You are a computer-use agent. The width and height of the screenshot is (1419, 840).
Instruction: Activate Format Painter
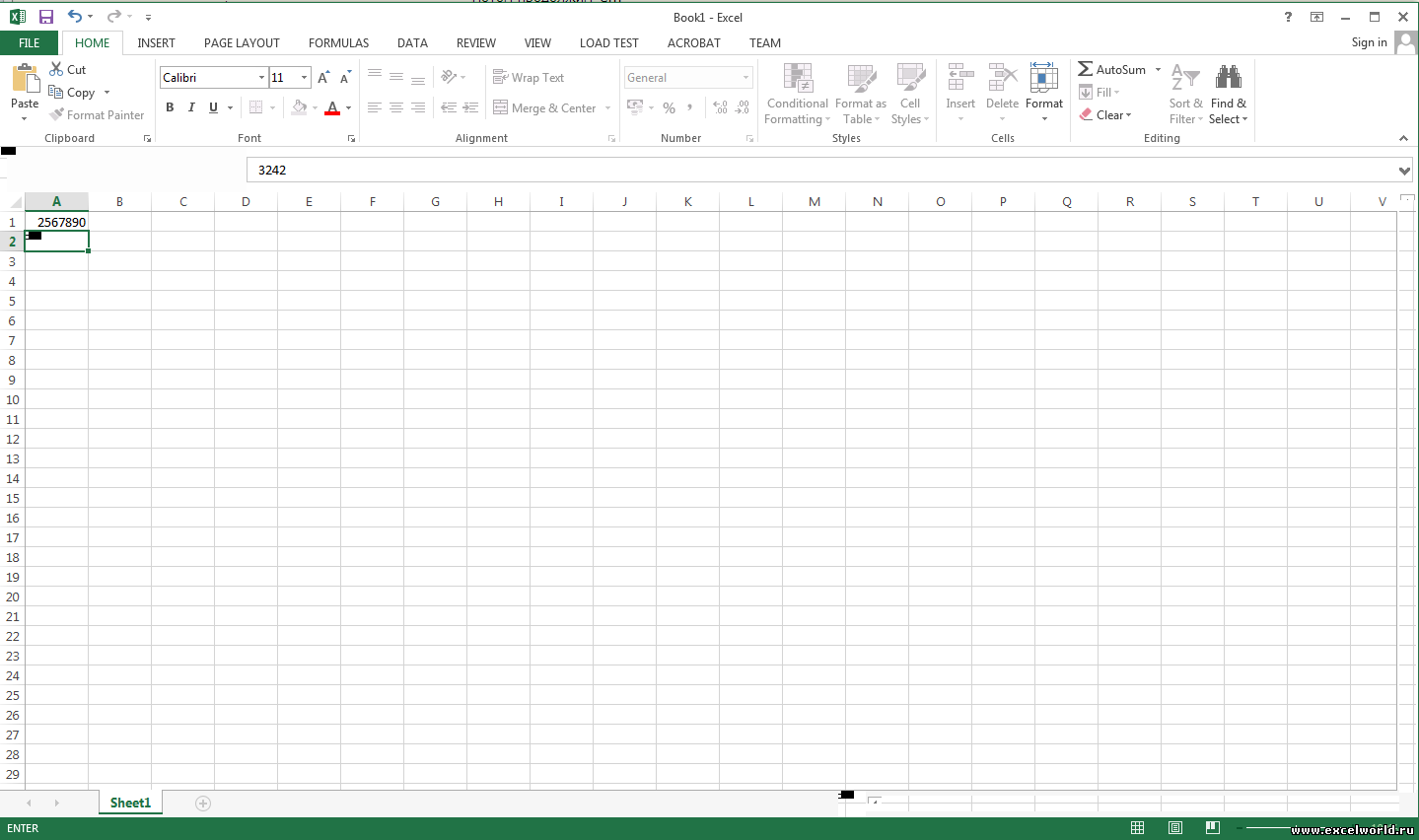pos(97,115)
